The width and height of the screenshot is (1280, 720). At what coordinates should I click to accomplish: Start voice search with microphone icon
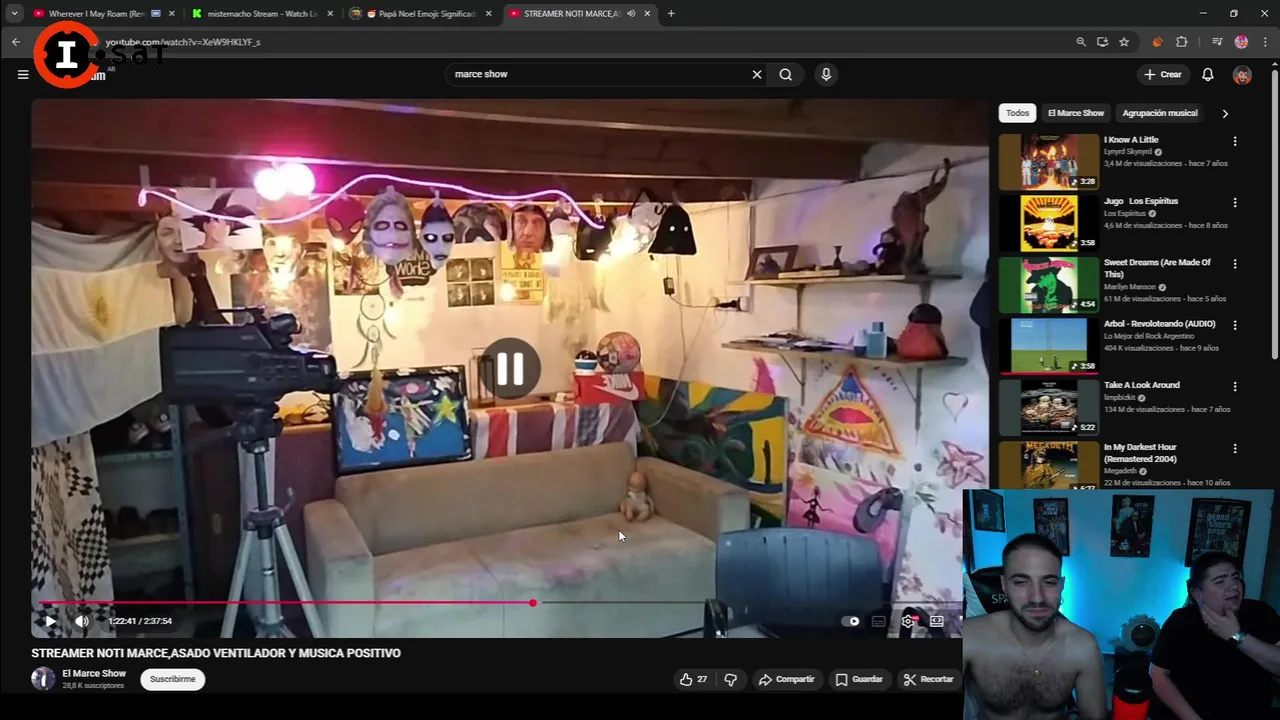(x=826, y=74)
